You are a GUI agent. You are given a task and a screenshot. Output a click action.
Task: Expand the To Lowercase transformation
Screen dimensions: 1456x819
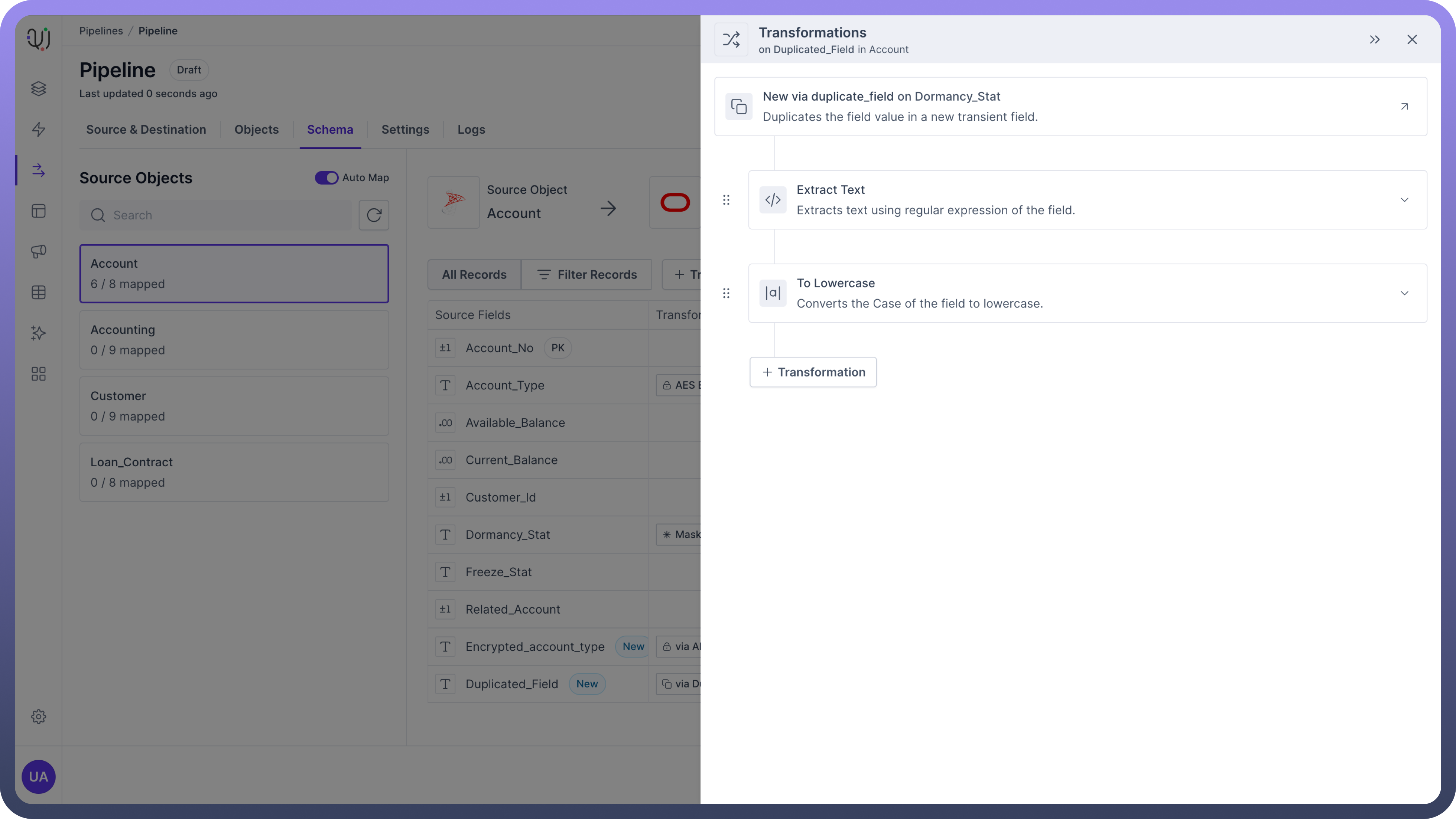[x=1404, y=293]
